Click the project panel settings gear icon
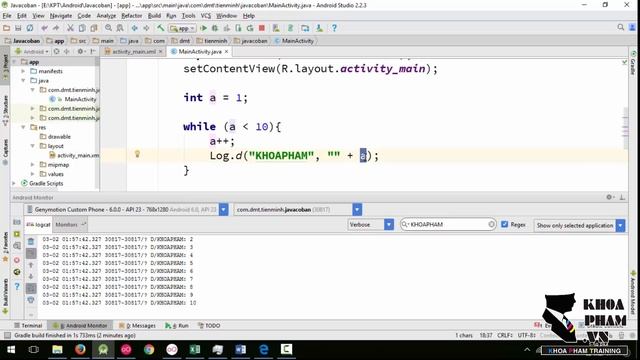Image resolution: width=640 pixels, height=360 pixels. pyautogui.click(x=81, y=51)
